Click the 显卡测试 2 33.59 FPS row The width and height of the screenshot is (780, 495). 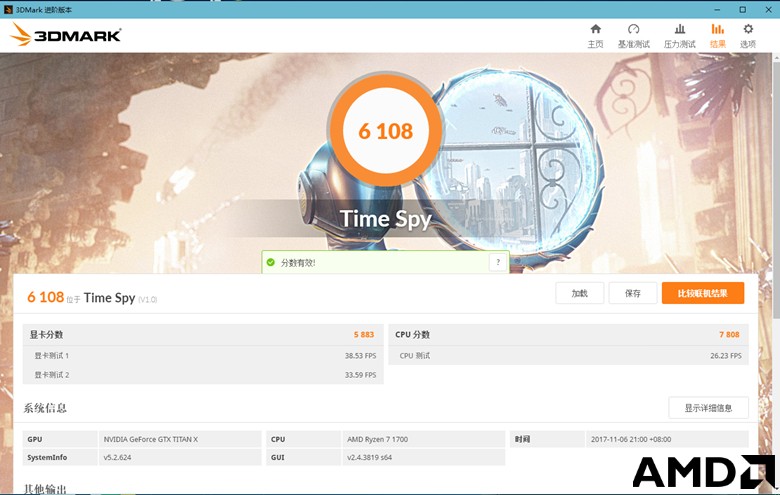coord(202,375)
